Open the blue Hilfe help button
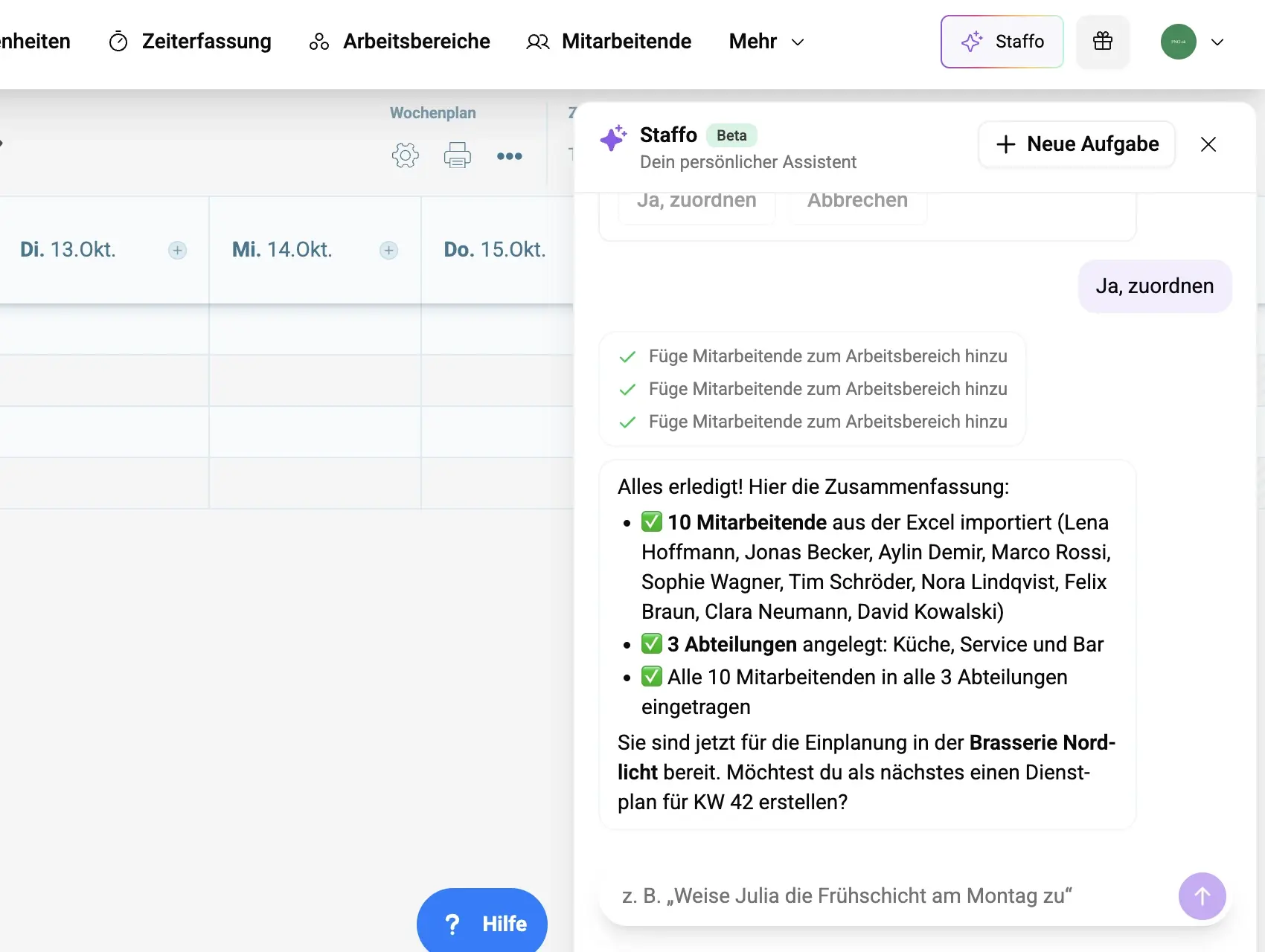The width and height of the screenshot is (1265, 952). point(482,922)
